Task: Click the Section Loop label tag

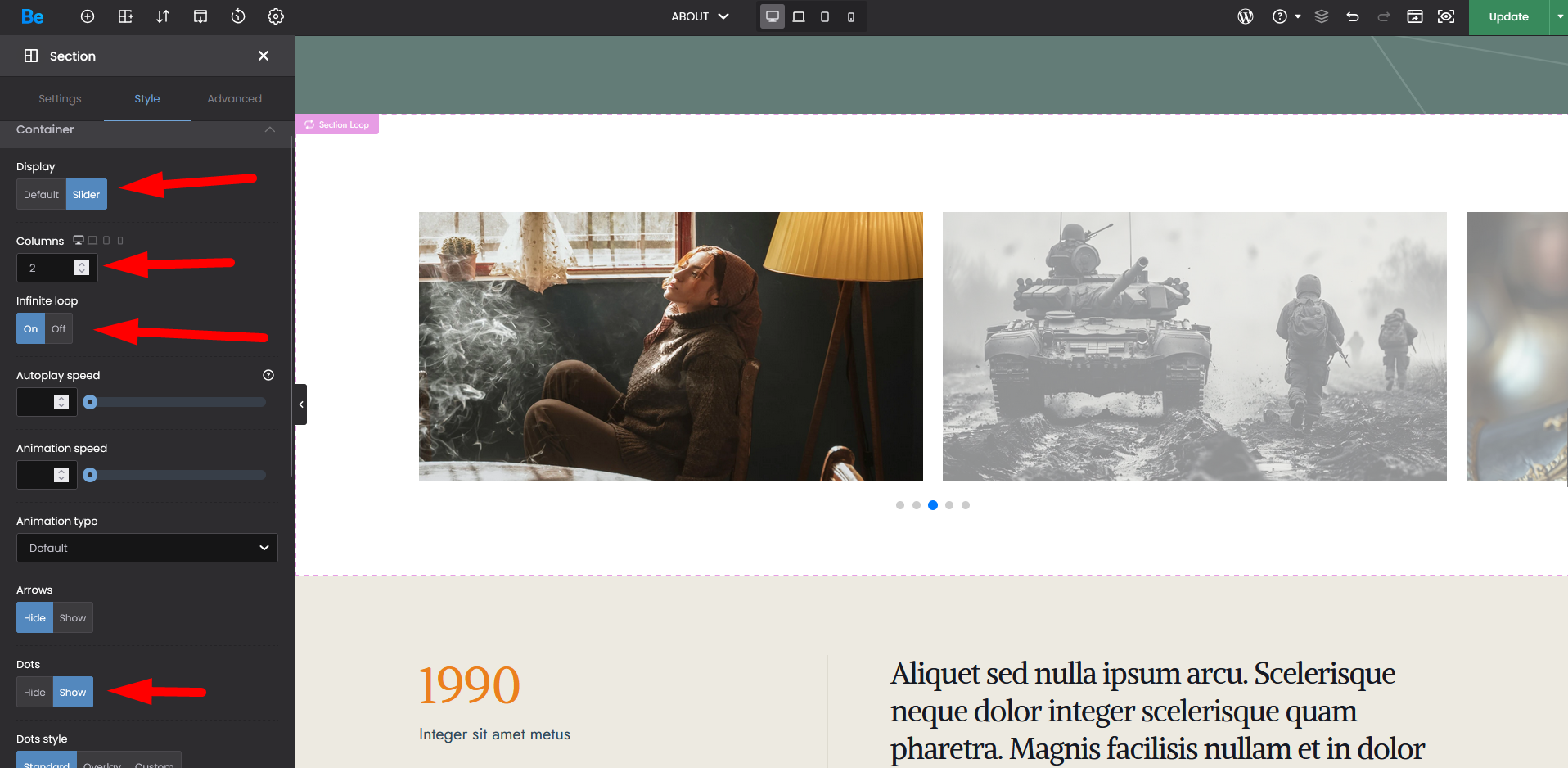Action: pyautogui.click(x=336, y=124)
